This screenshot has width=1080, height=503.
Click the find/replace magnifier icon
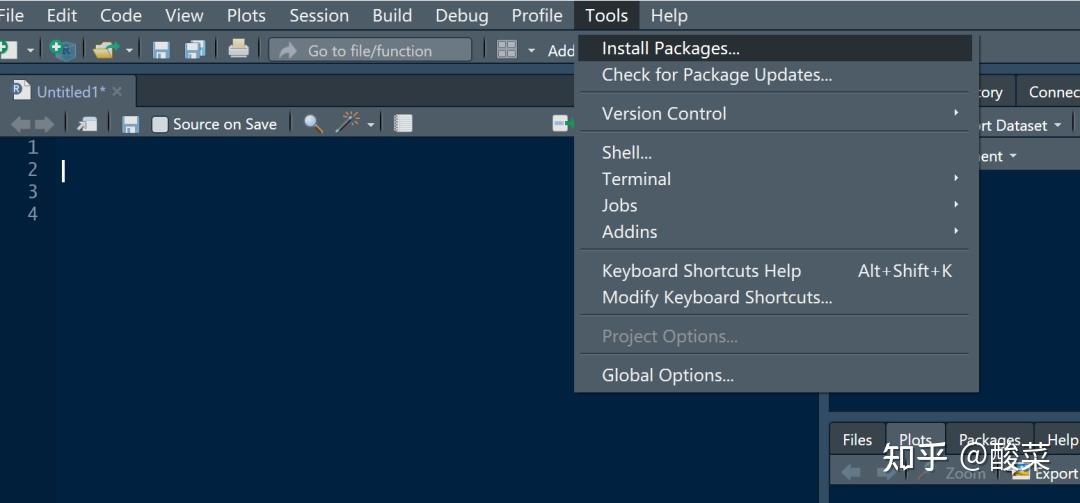click(x=313, y=124)
